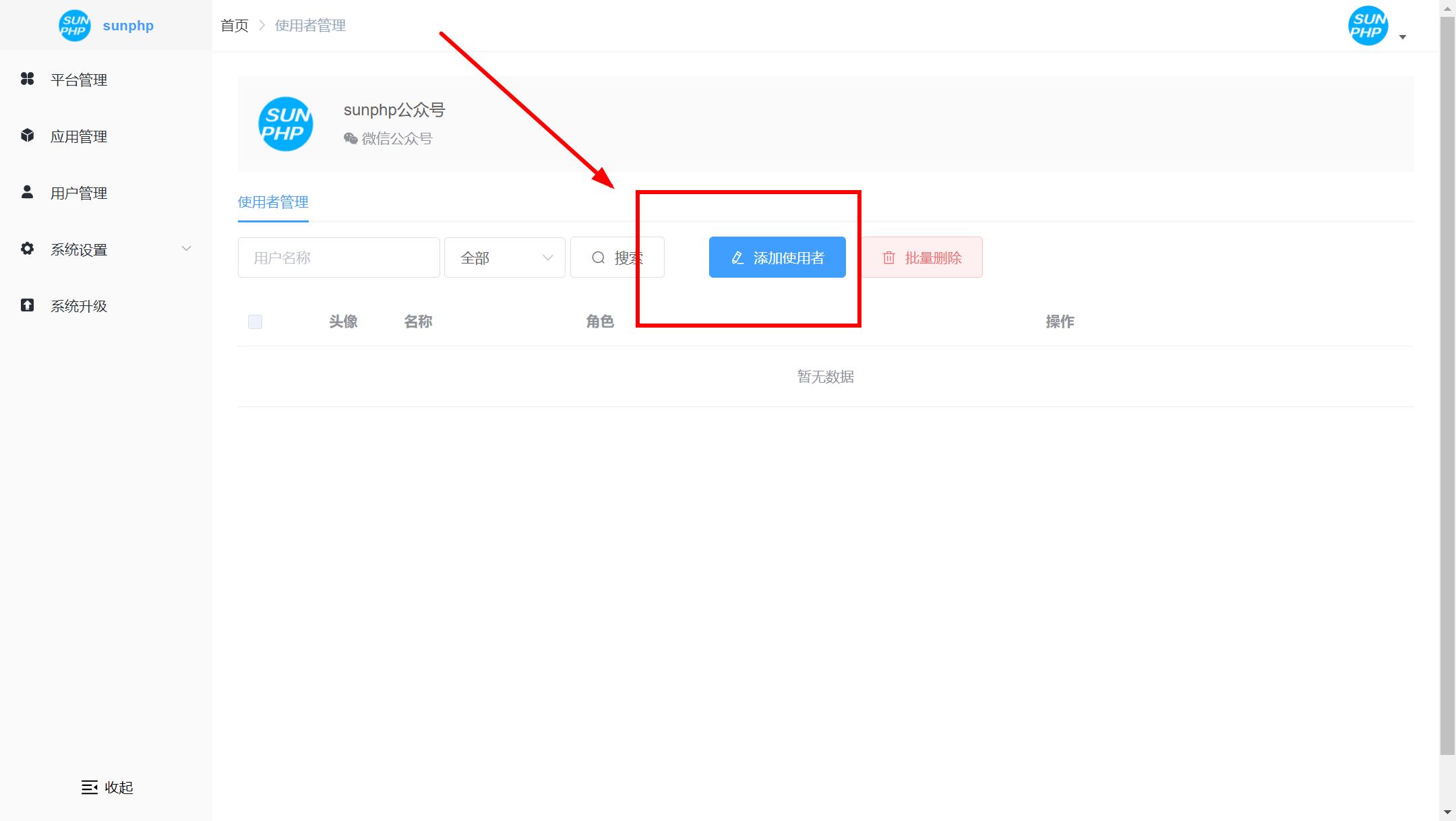The image size is (1456, 821).
Task: Select the 使用者管理 tab
Action: click(273, 202)
